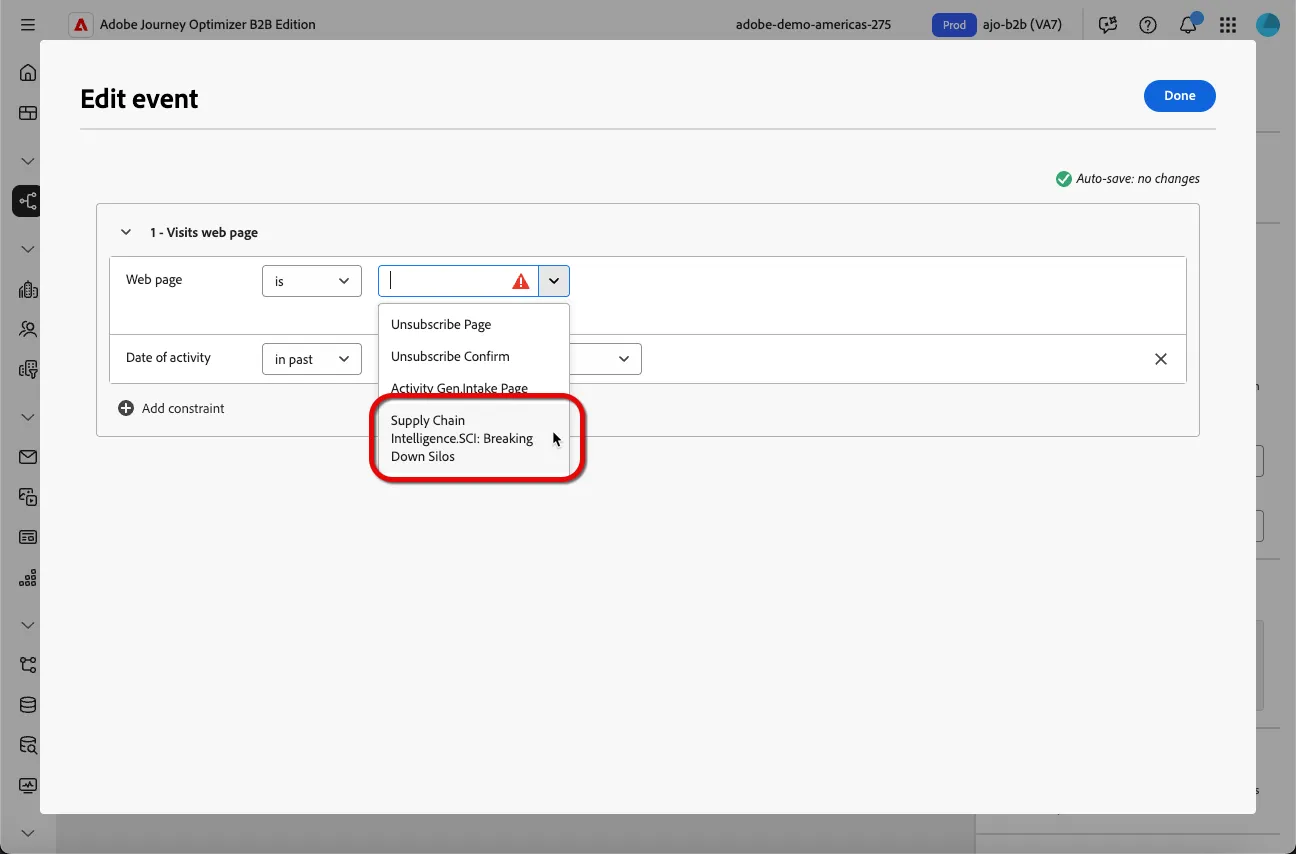Open the Web page 'is' operator dropdown

312,281
